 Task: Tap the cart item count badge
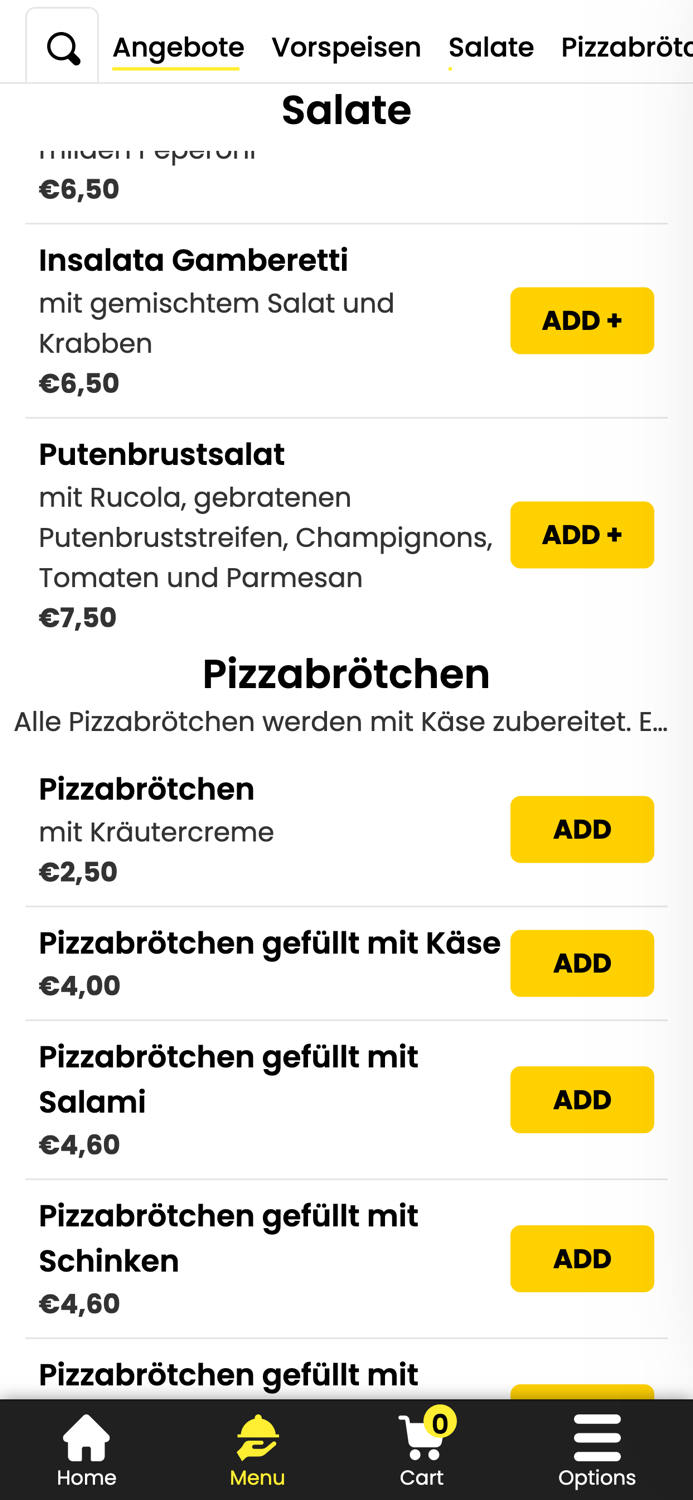pos(441,1418)
